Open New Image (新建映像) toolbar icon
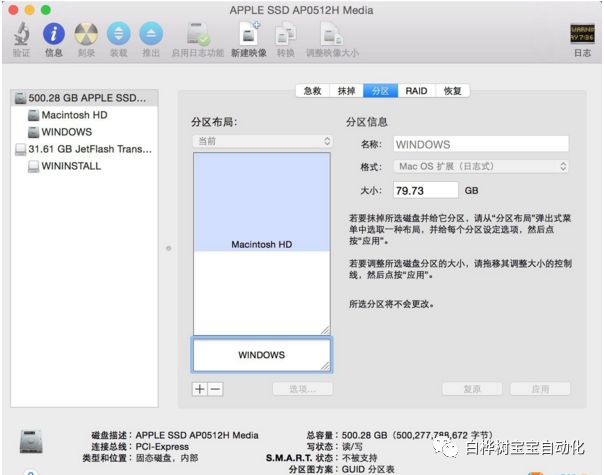Image resolution: width=604 pixels, height=475 pixels. pos(249,34)
